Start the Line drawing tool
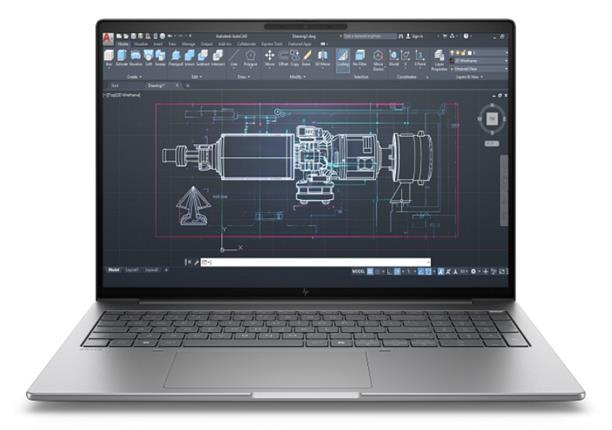This screenshot has height=430, width=612. (x=234, y=58)
